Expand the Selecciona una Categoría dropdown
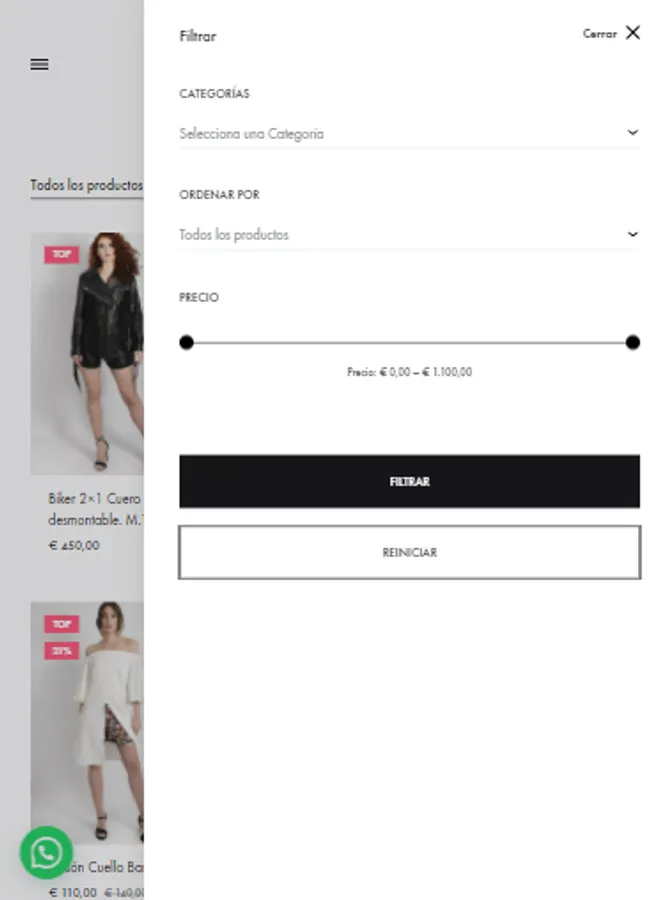The height and width of the screenshot is (900, 668). point(409,134)
